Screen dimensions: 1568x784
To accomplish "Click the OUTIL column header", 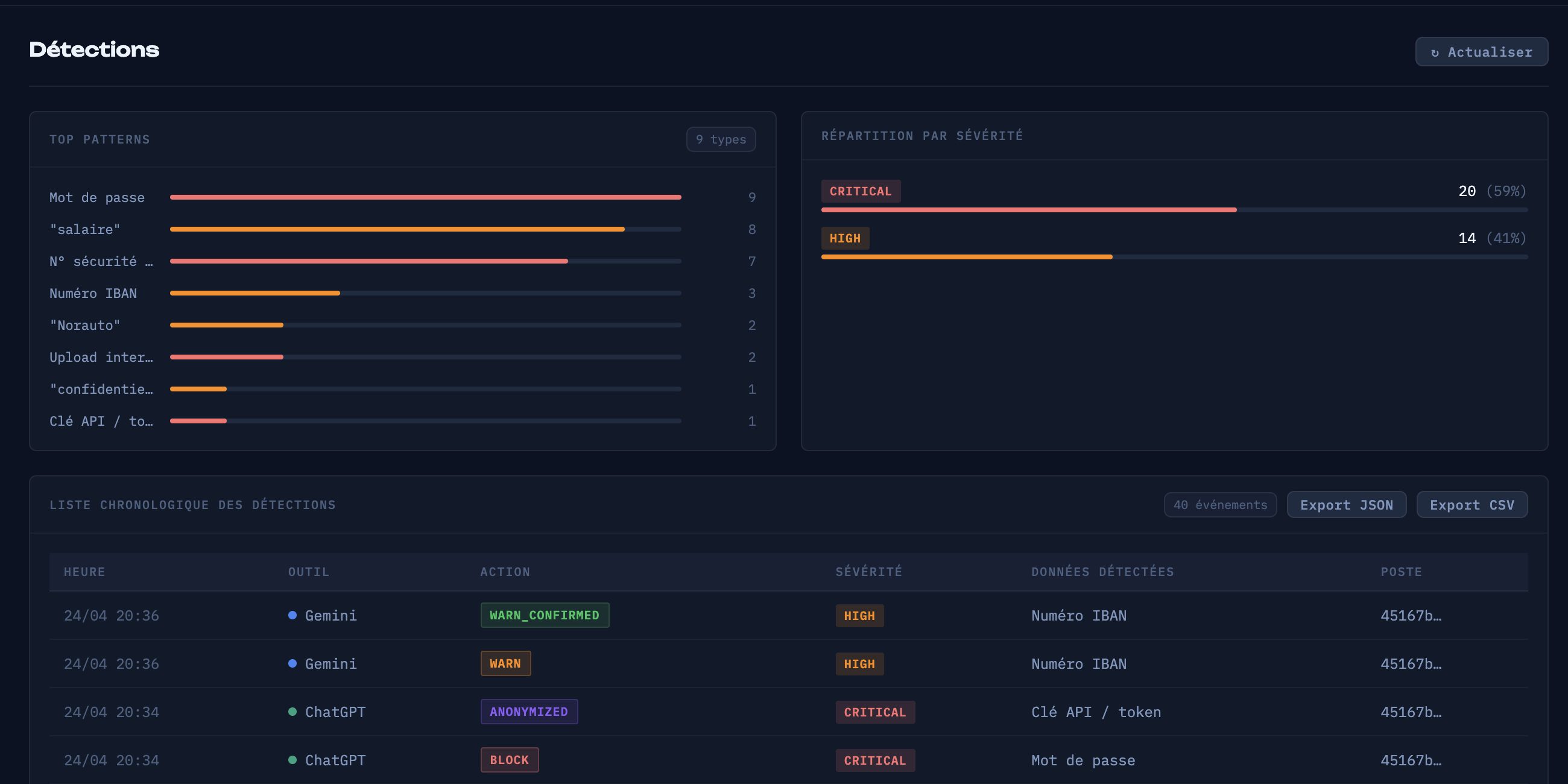I will (309, 572).
